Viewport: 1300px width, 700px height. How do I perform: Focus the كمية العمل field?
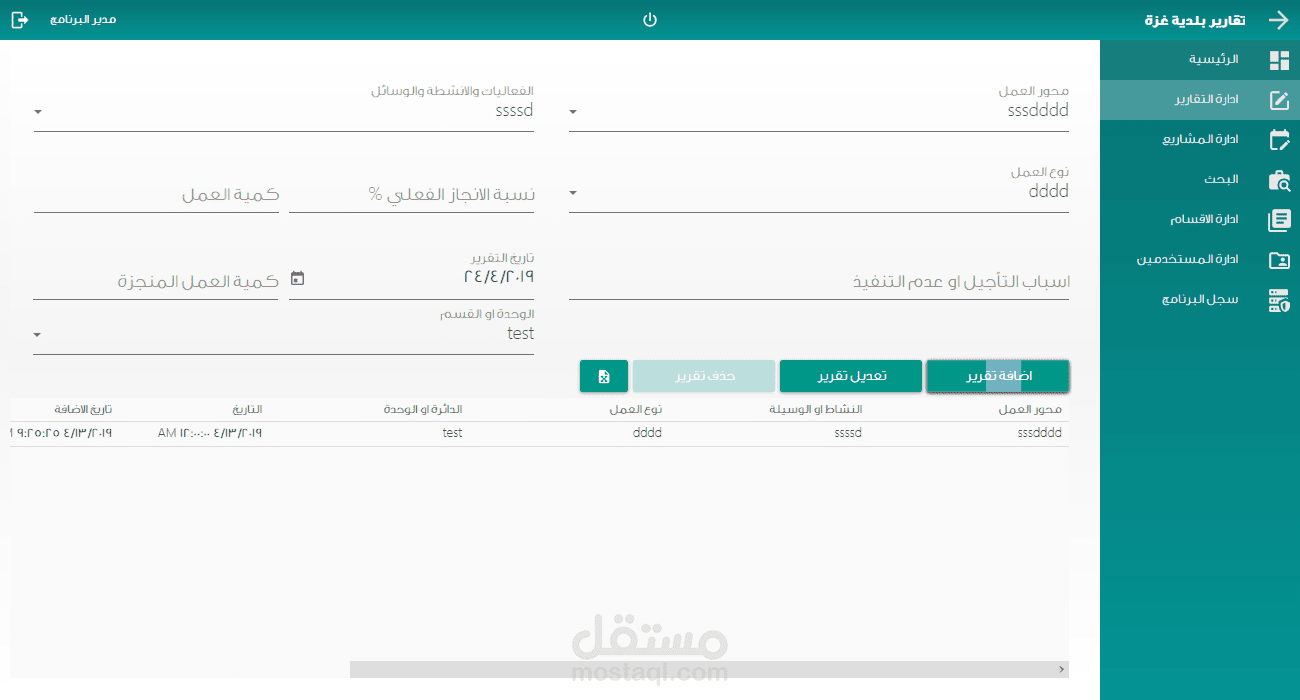(x=156, y=195)
